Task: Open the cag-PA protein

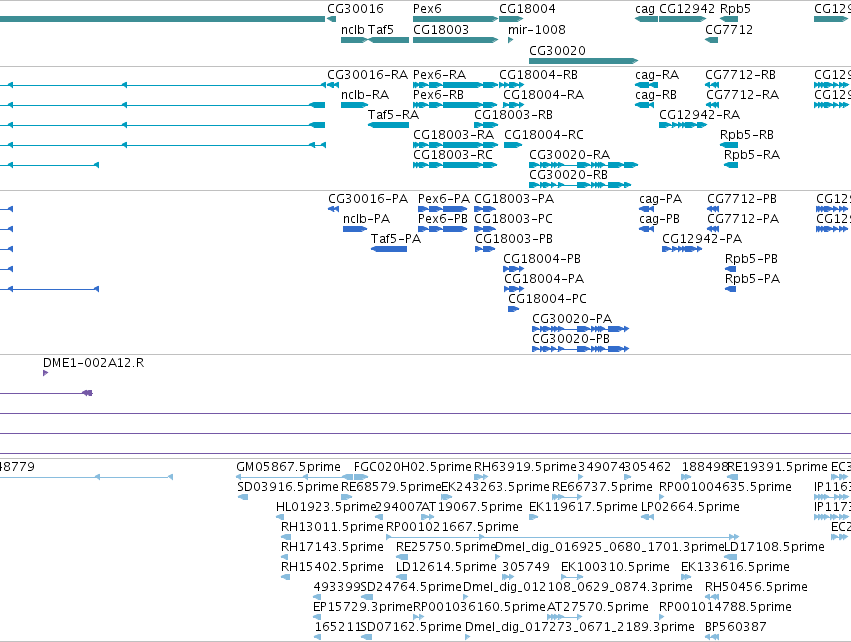Action: click(647, 209)
